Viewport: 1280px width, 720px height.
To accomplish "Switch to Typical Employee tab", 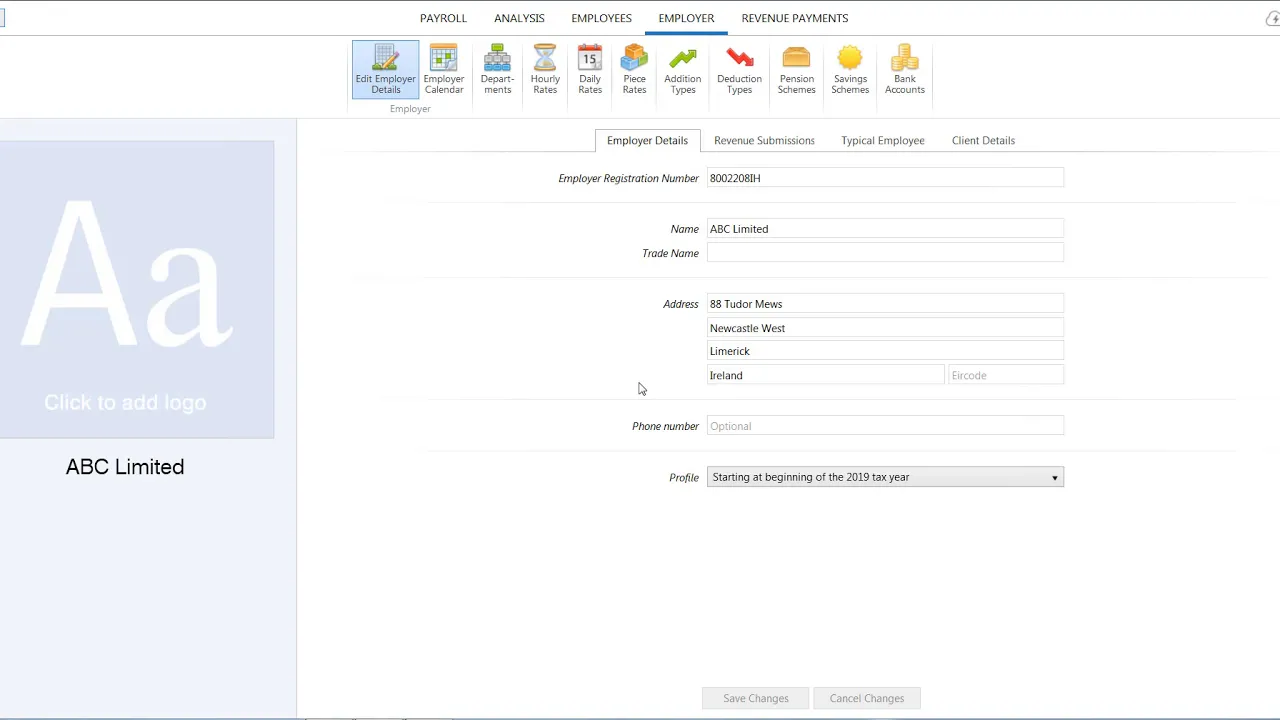I will (882, 141).
